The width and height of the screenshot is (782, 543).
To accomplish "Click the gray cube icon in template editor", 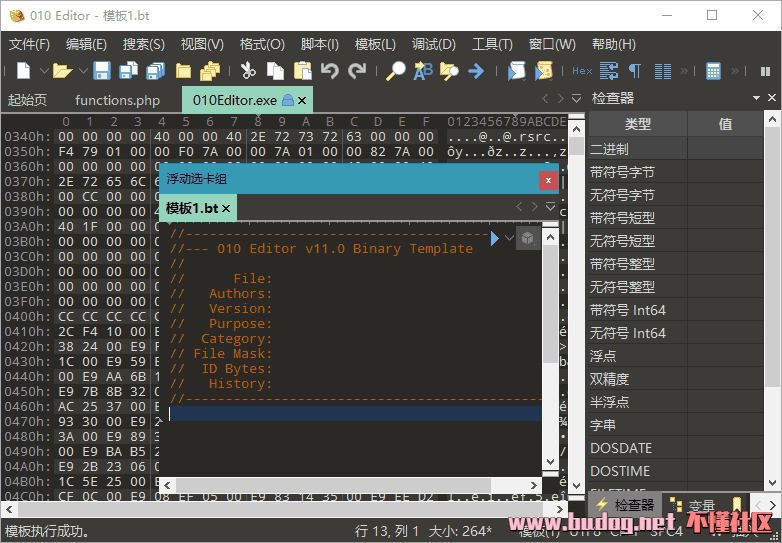I will (528, 238).
